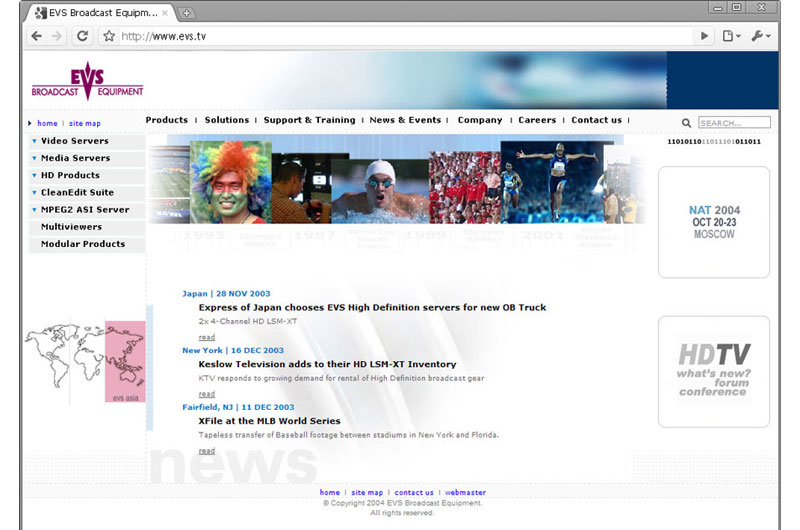Click the Copyright 2004 EVS text
Screen dimensions: 800x530
[x=403, y=503]
